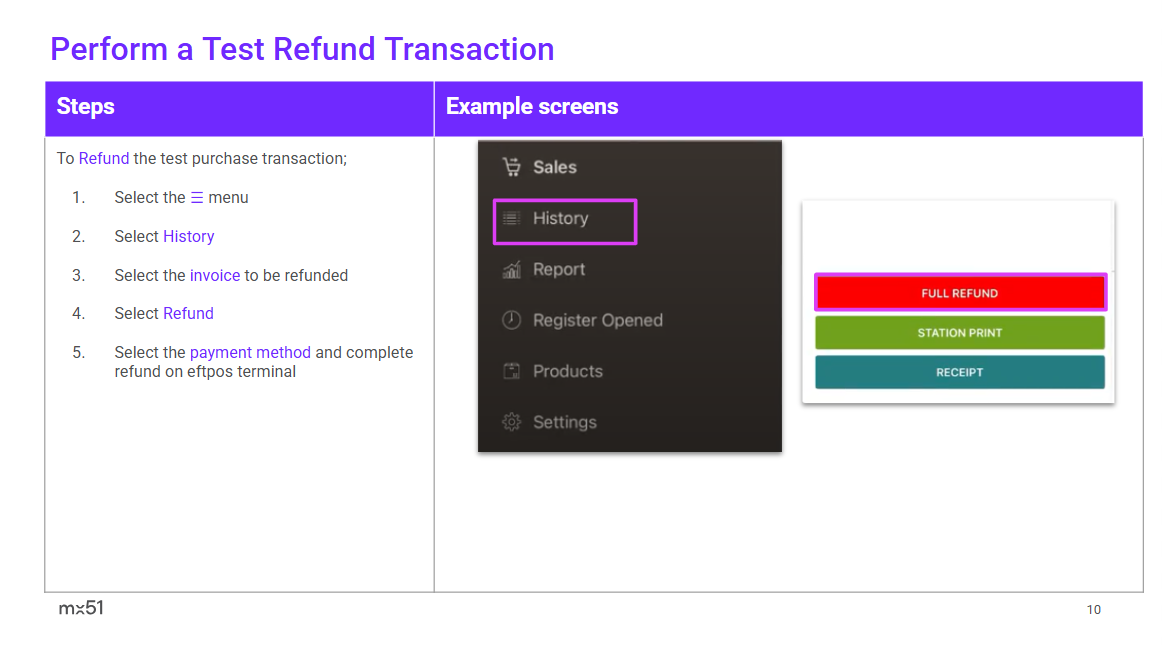Click the Register Opened clock icon

point(512,320)
